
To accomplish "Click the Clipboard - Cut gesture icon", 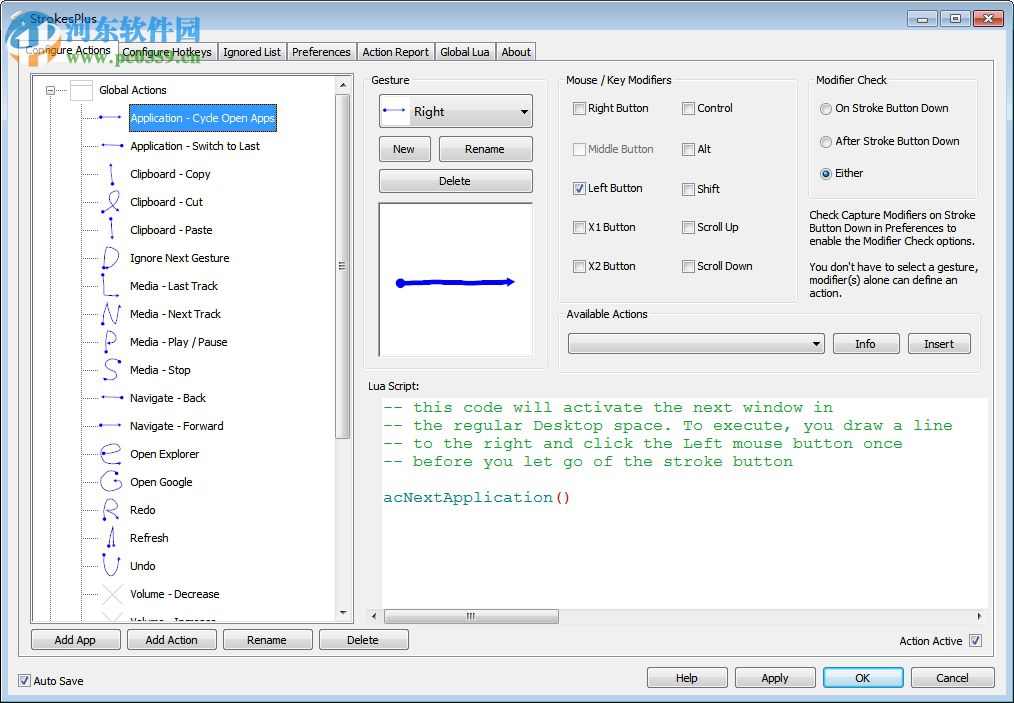I will (x=112, y=202).
